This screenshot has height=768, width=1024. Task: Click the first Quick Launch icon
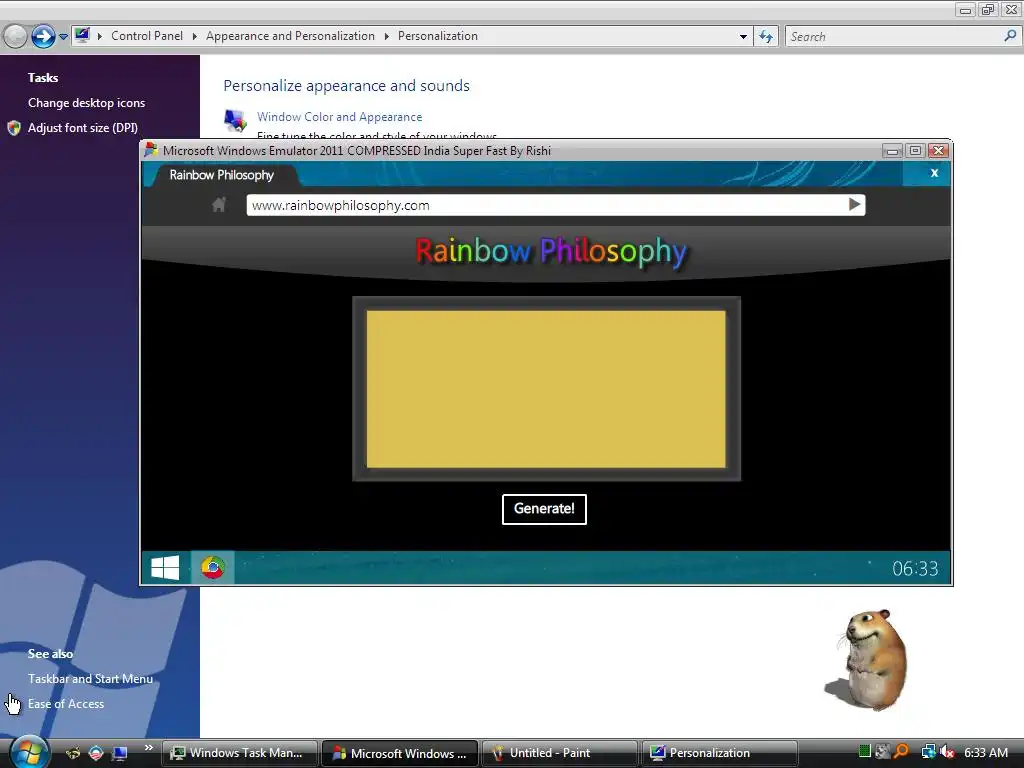pyautogui.click(x=73, y=753)
